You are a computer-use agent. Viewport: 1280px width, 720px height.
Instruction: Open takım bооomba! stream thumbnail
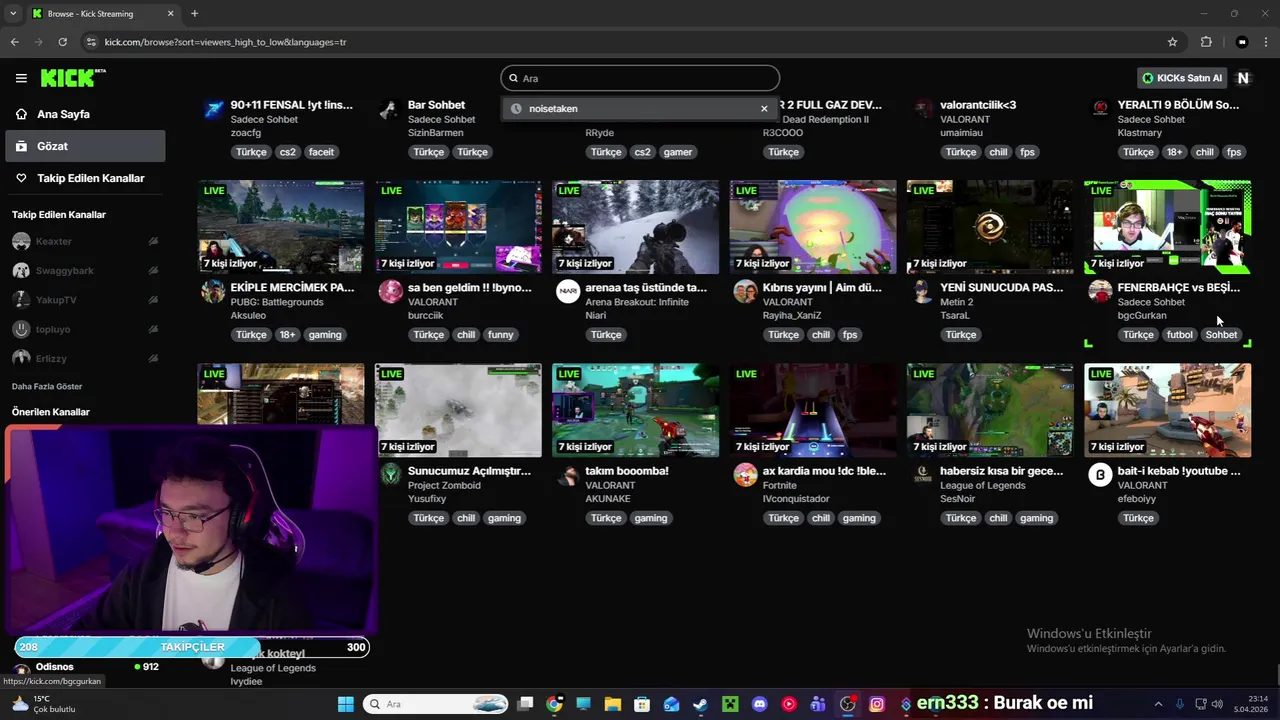(635, 410)
